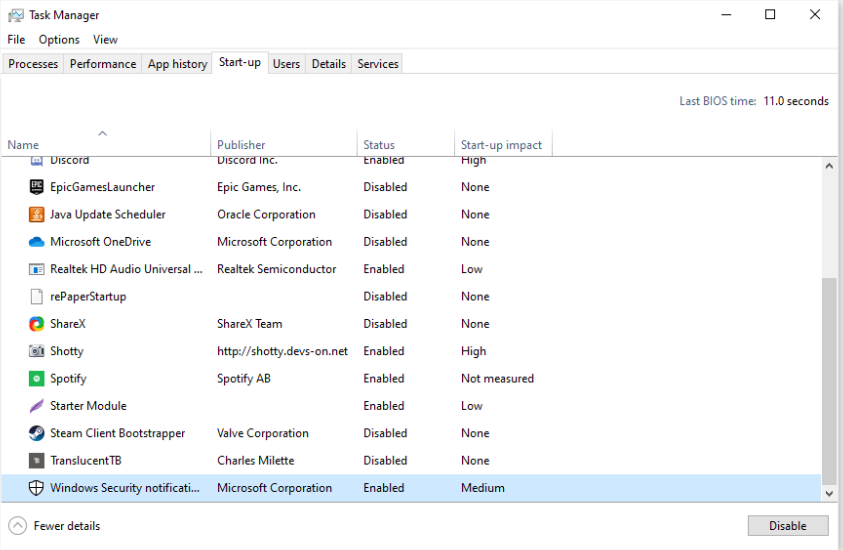Select the Spotify row name
This screenshot has width=843, height=550.
(68, 378)
